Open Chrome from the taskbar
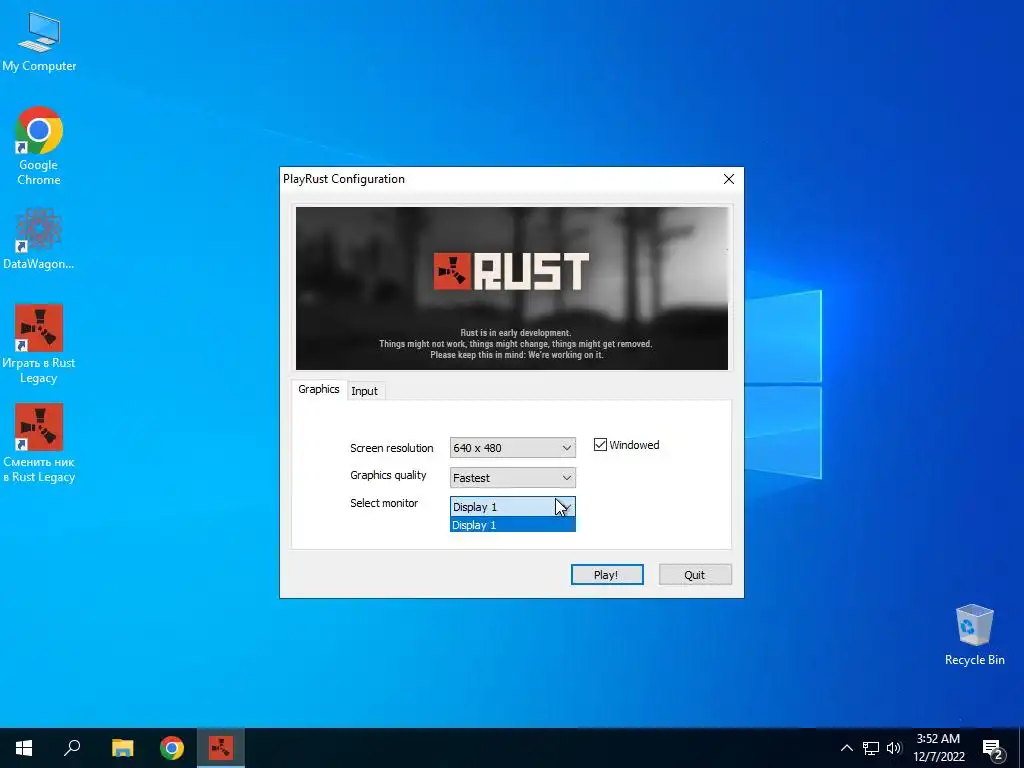The image size is (1024, 768). click(172, 748)
